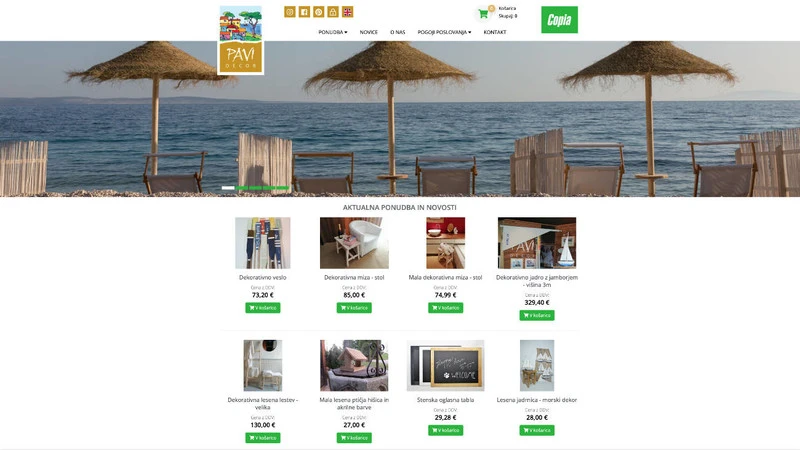Open the decorative sail product image
The height and width of the screenshot is (450, 800).
pyautogui.click(x=537, y=243)
